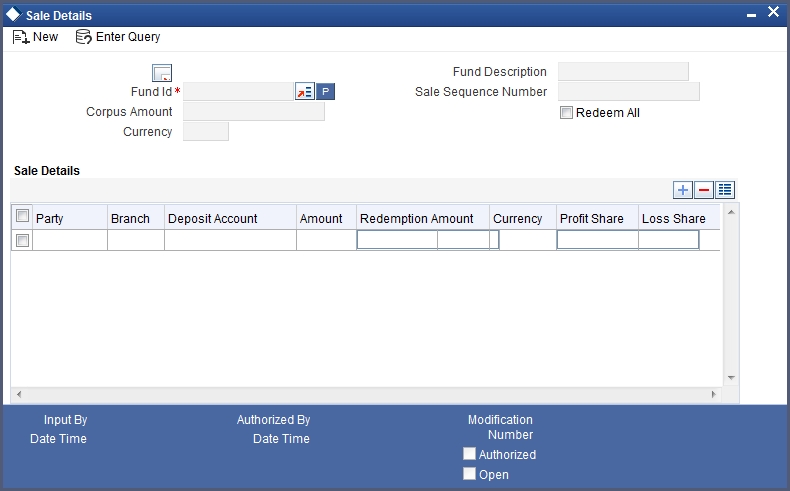This screenshot has width=790, height=491.
Task: Click the New record toolbar button
Action: click(x=35, y=37)
